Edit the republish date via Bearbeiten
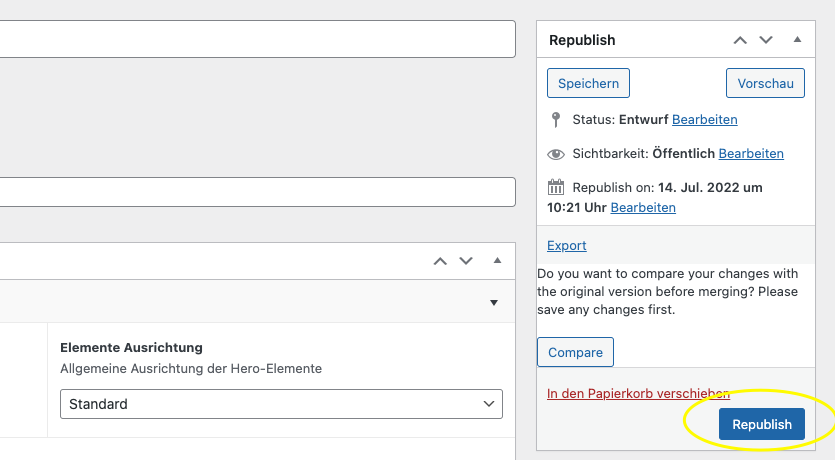The height and width of the screenshot is (460, 835). tap(643, 208)
